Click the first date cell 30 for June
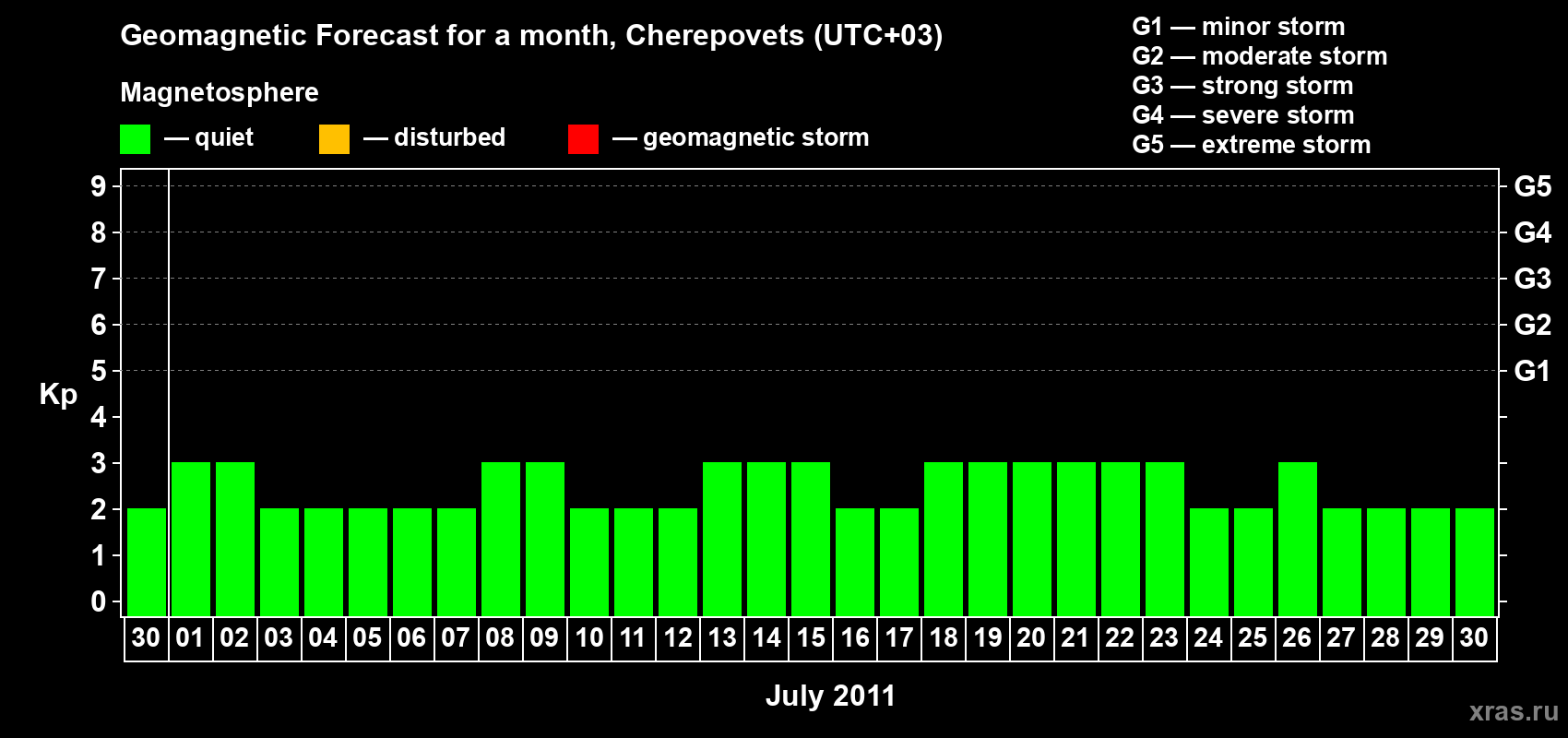The height and width of the screenshot is (738, 1568). [x=146, y=638]
